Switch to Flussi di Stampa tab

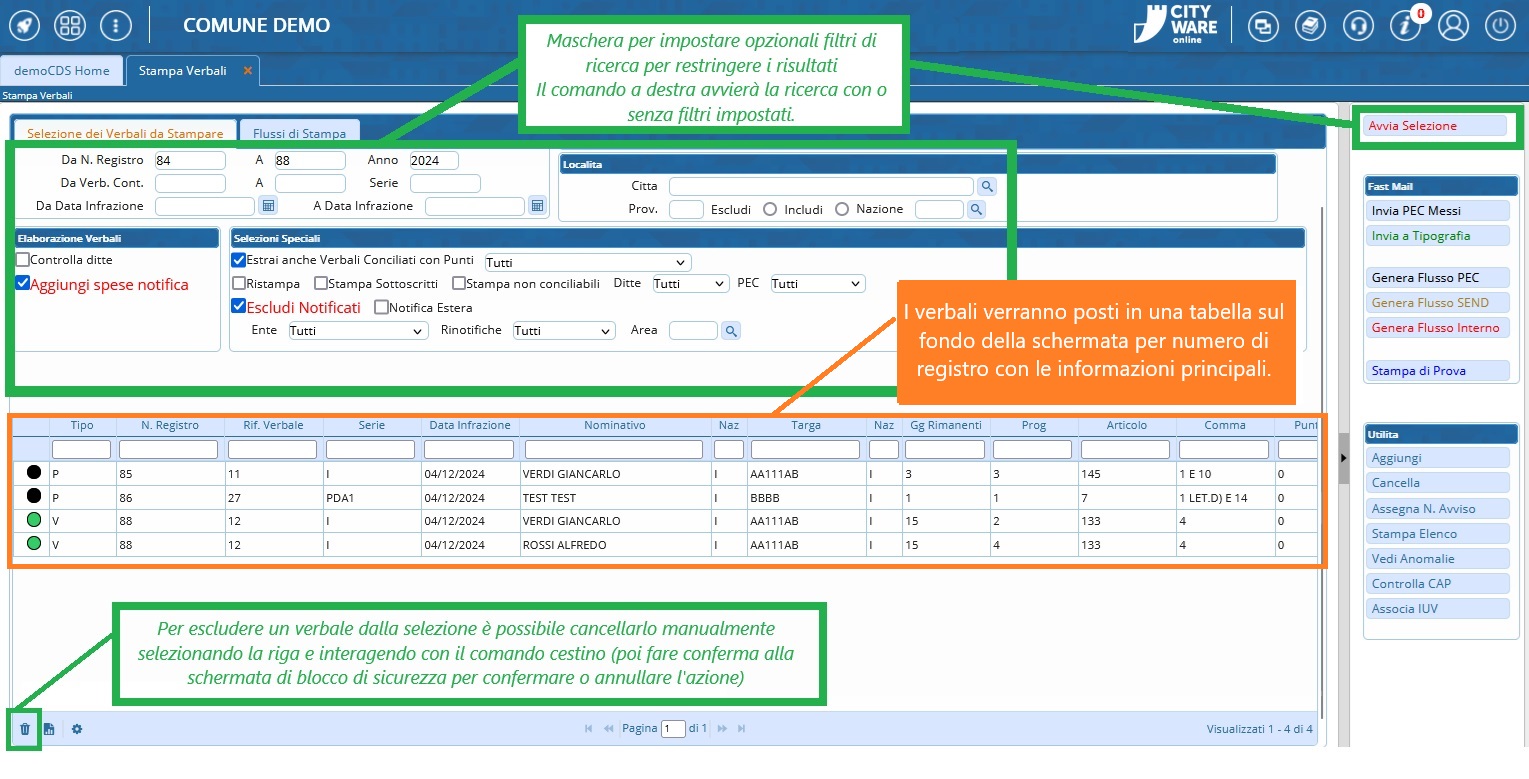point(300,133)
